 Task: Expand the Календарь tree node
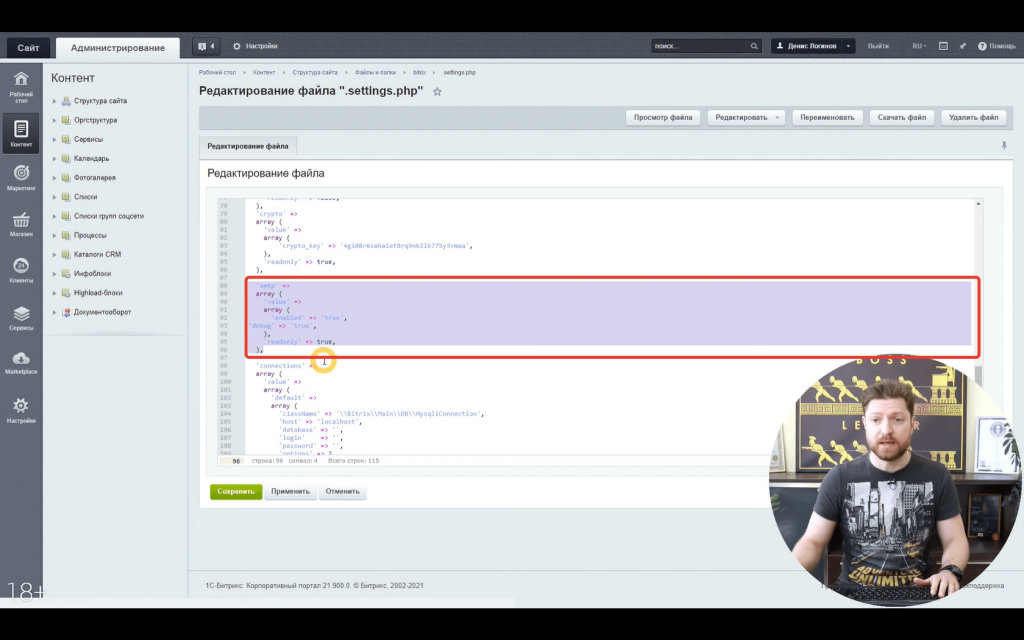click(54, 159)
